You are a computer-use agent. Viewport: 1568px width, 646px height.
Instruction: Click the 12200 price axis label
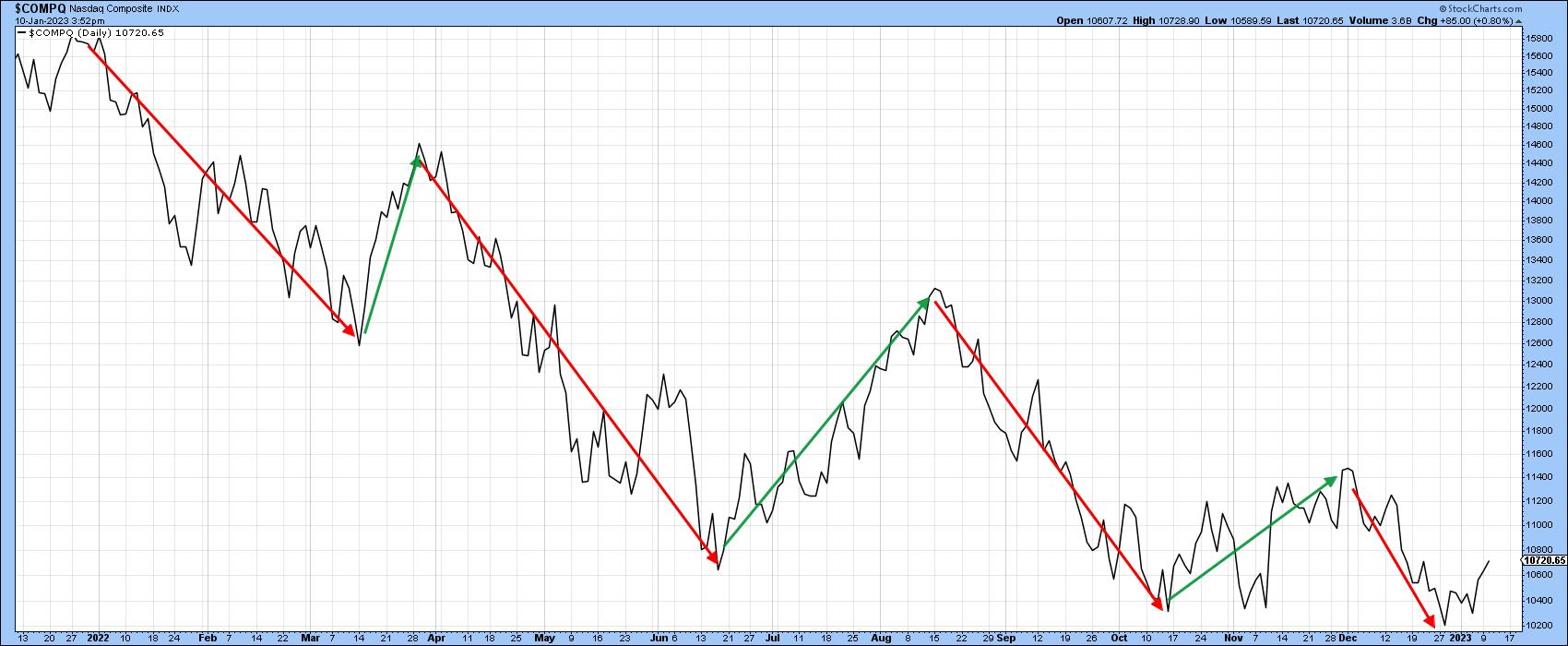pyautogui.click(x=1539, y=387)
